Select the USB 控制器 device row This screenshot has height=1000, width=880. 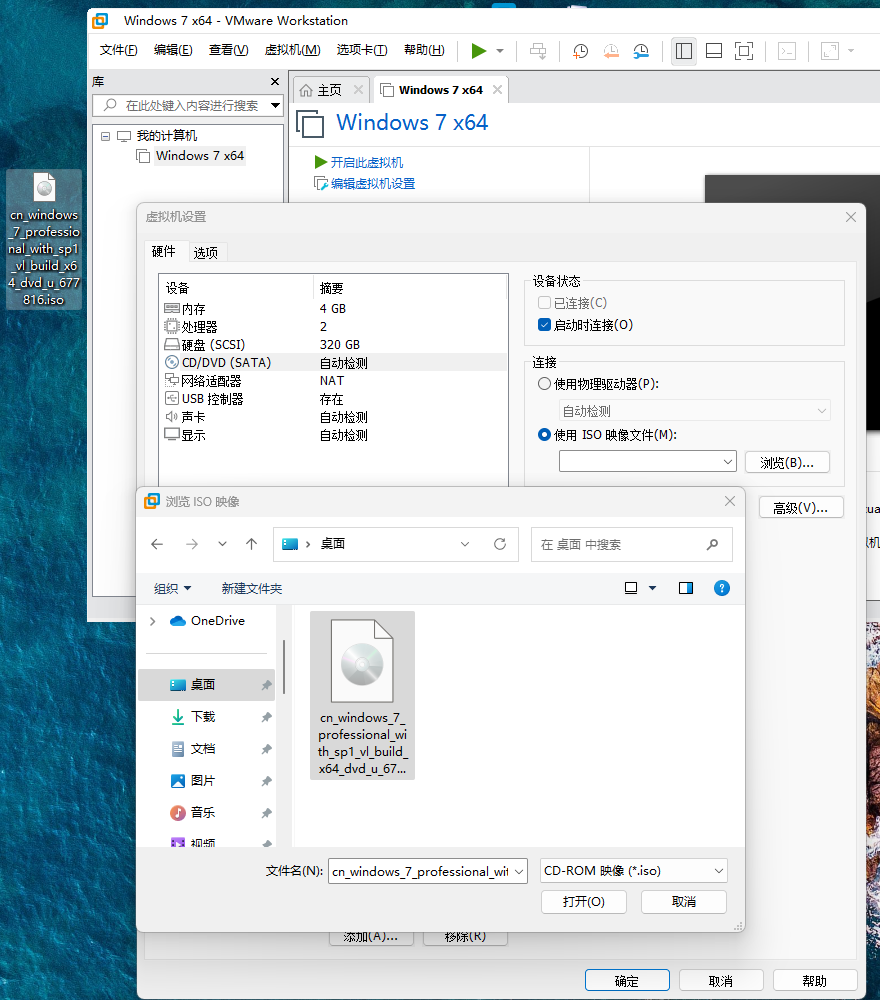[x=334, y=399]
